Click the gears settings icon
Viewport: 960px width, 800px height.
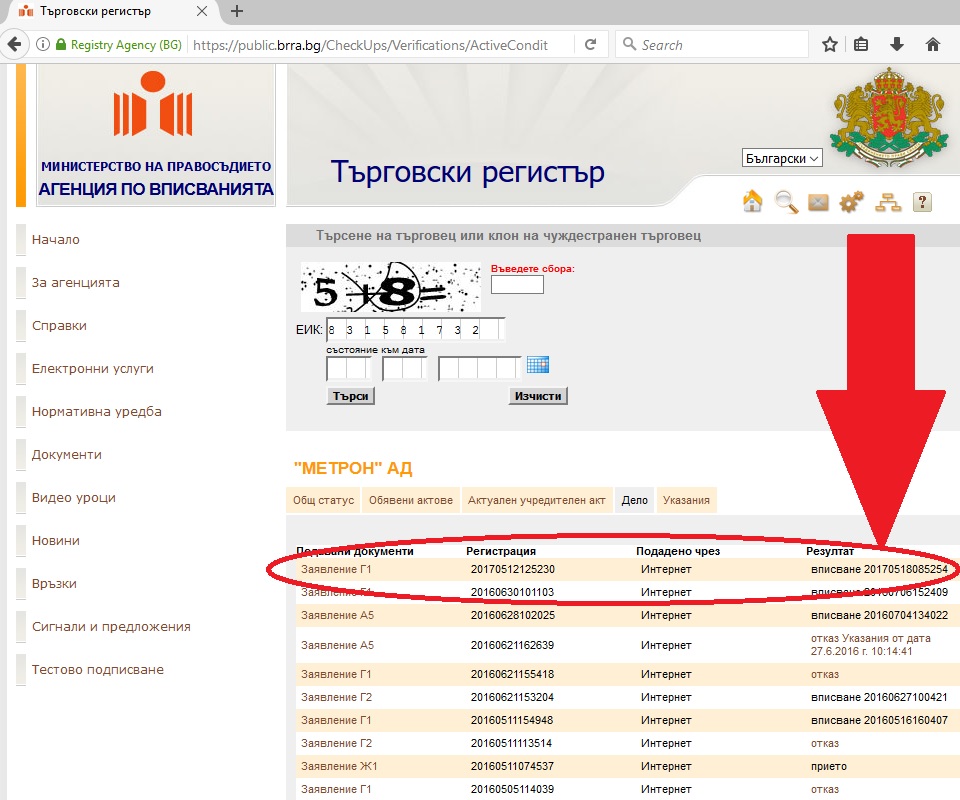[851, 202]
